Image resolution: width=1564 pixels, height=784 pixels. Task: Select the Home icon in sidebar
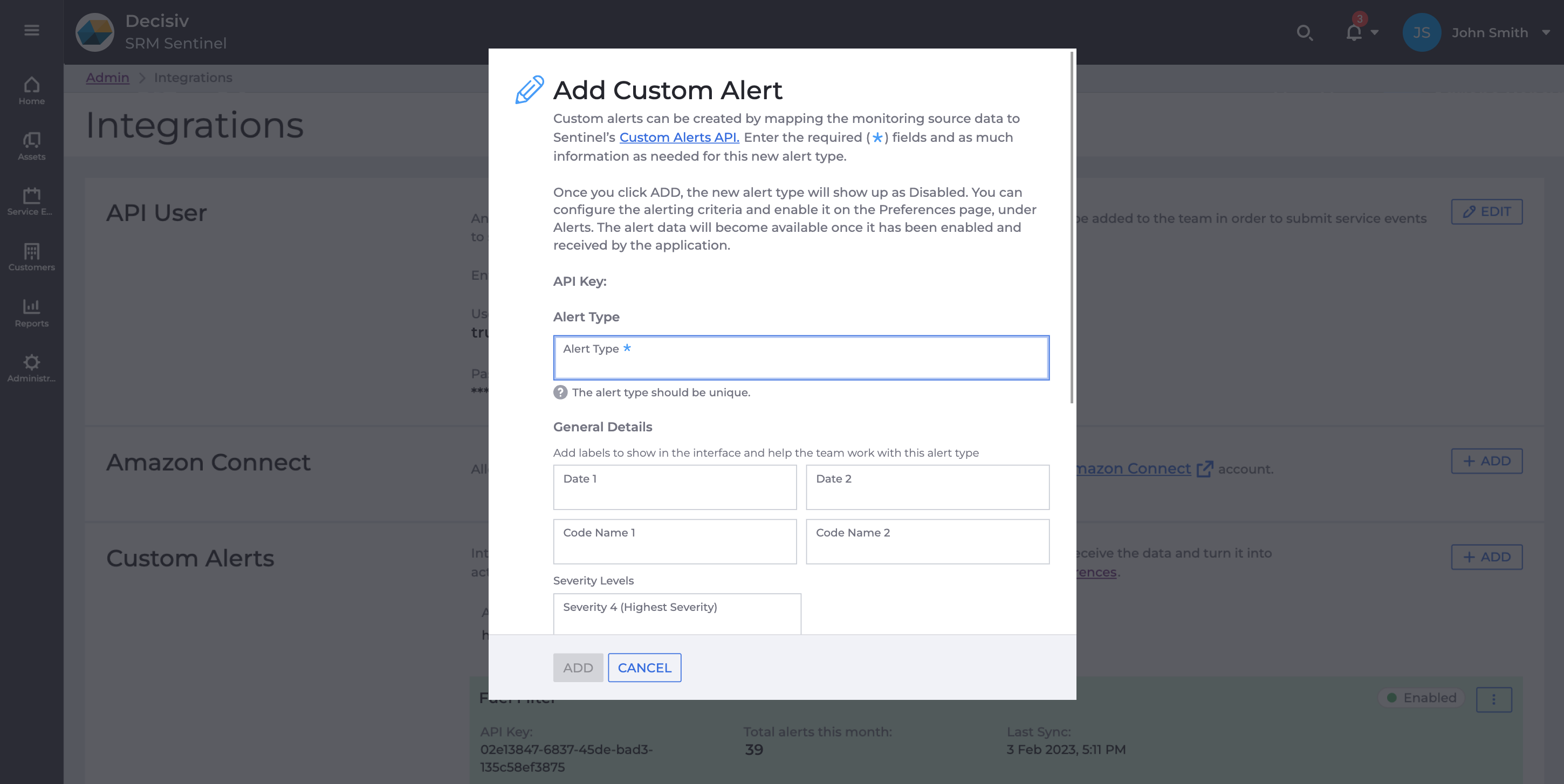tap(31, 85)
